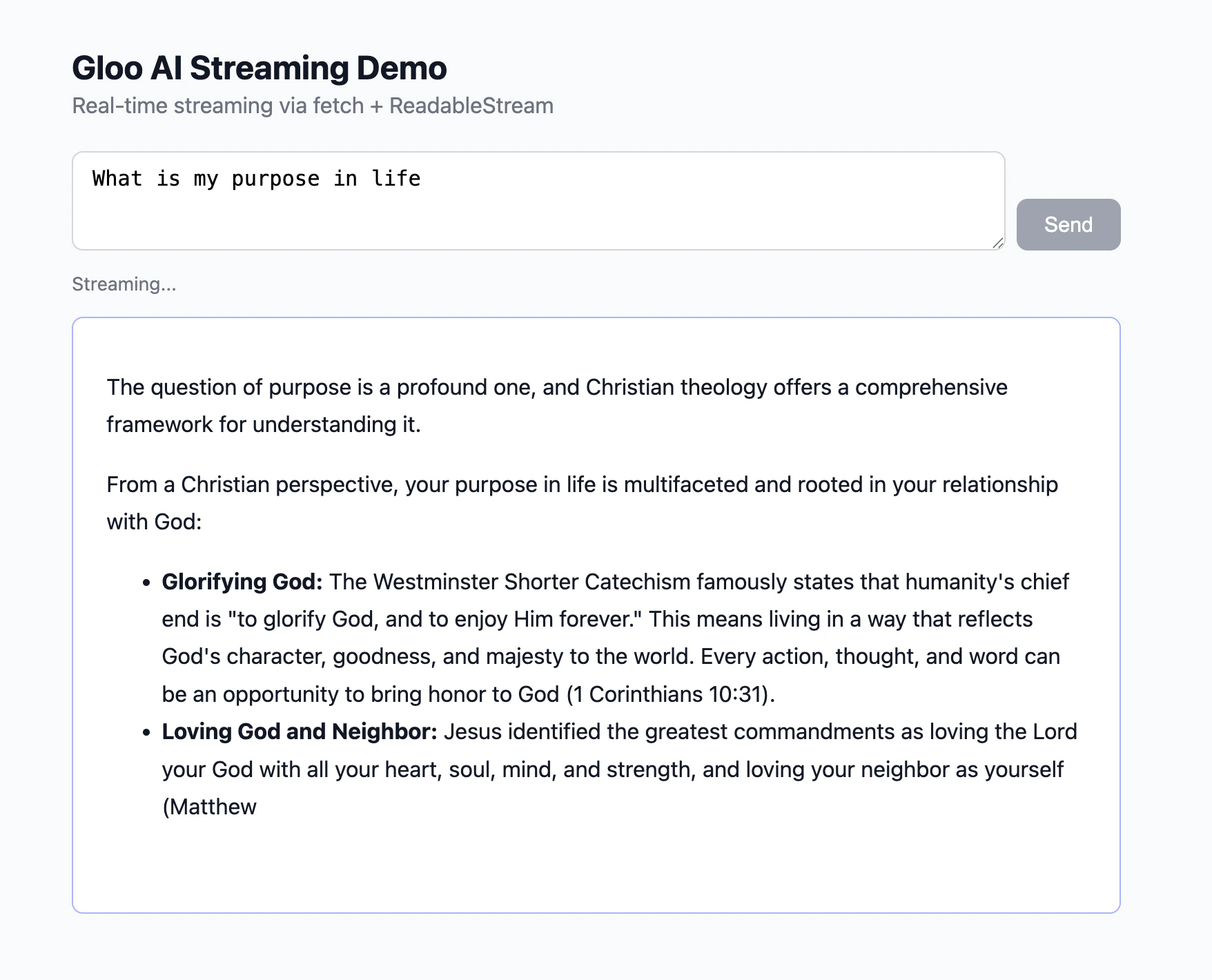Click the first bullet point marker
The image size is (1212, 980).
pos(146,583)
